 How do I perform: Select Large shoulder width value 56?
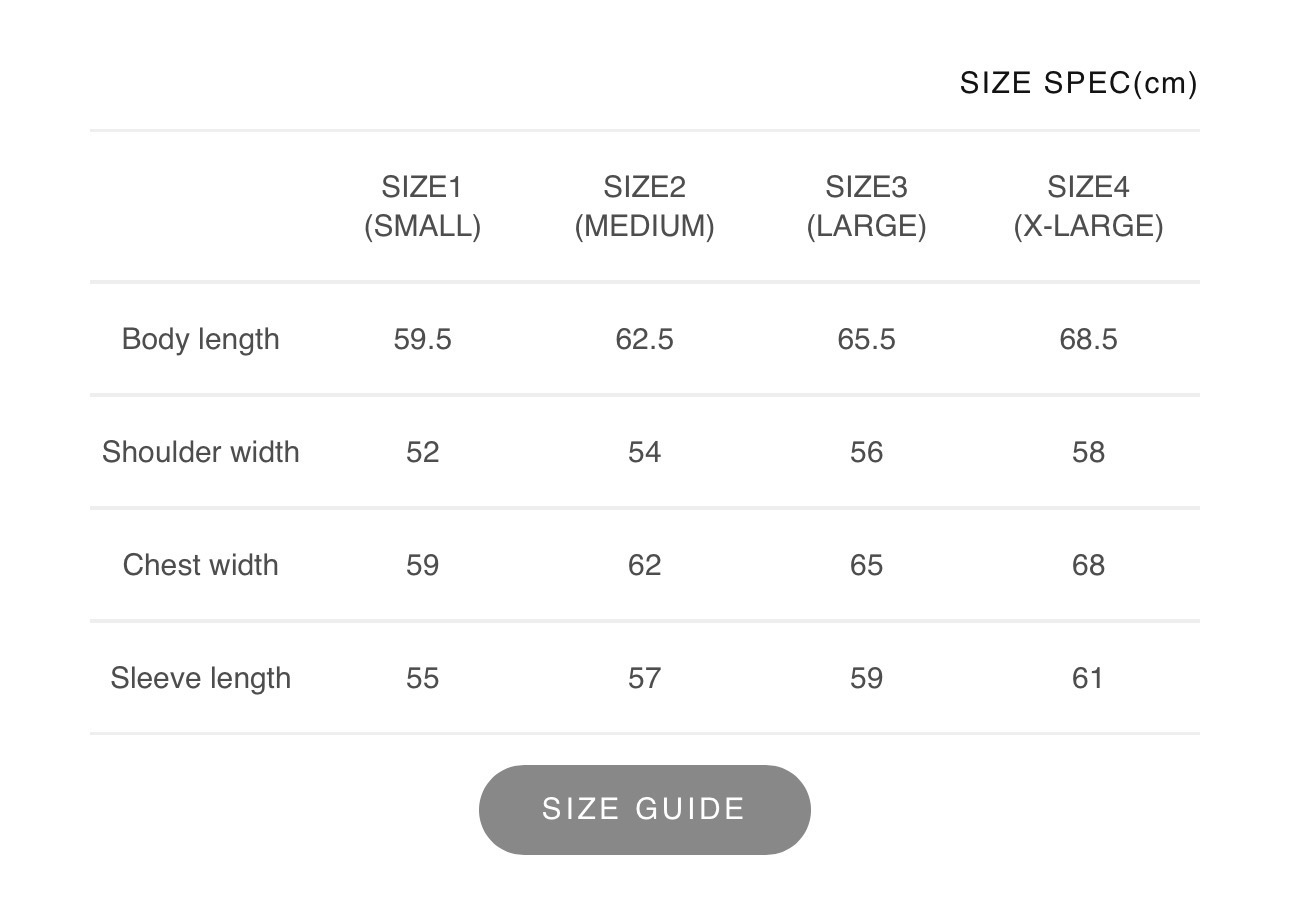(866, 452)
